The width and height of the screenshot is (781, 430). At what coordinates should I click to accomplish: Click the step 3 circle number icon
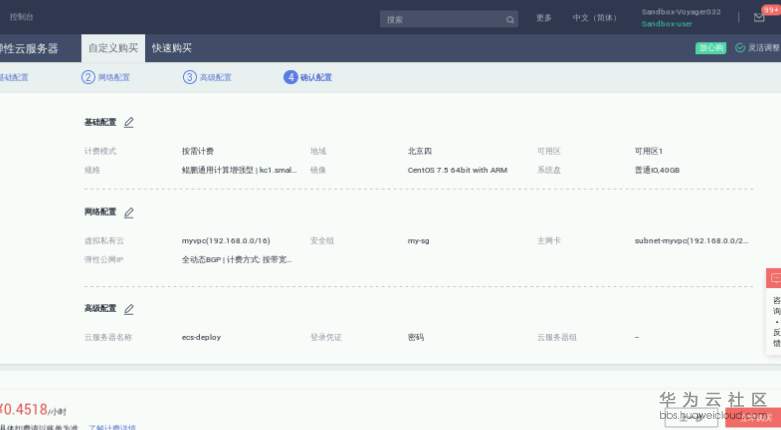pos(190,77)
